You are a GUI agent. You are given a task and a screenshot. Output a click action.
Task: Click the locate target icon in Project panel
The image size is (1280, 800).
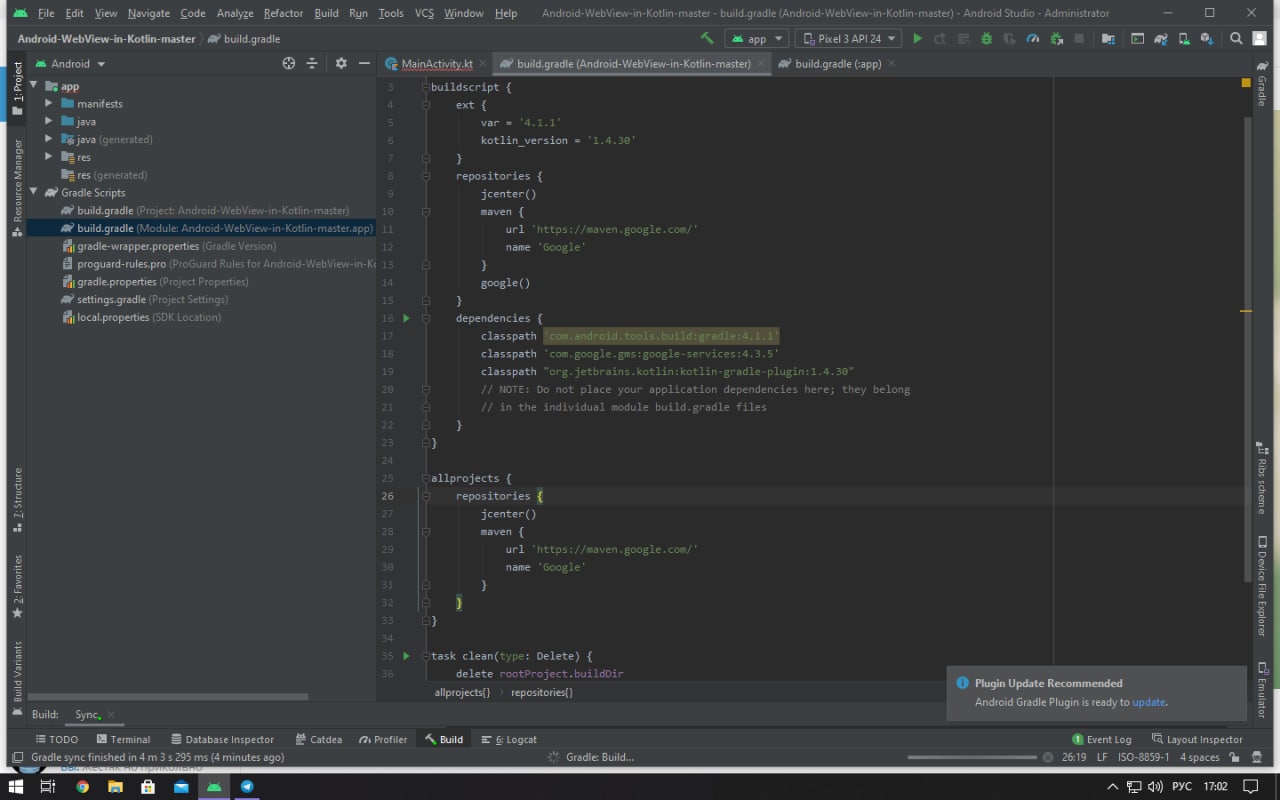[289, 63]
